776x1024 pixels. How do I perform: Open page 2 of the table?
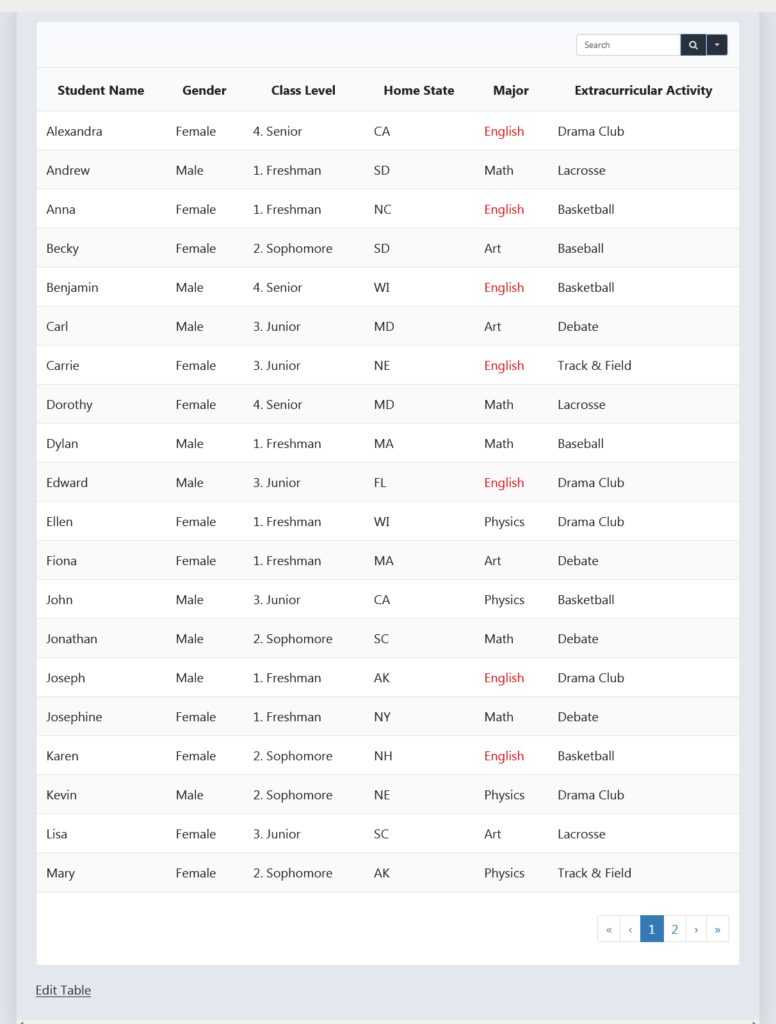674,928
